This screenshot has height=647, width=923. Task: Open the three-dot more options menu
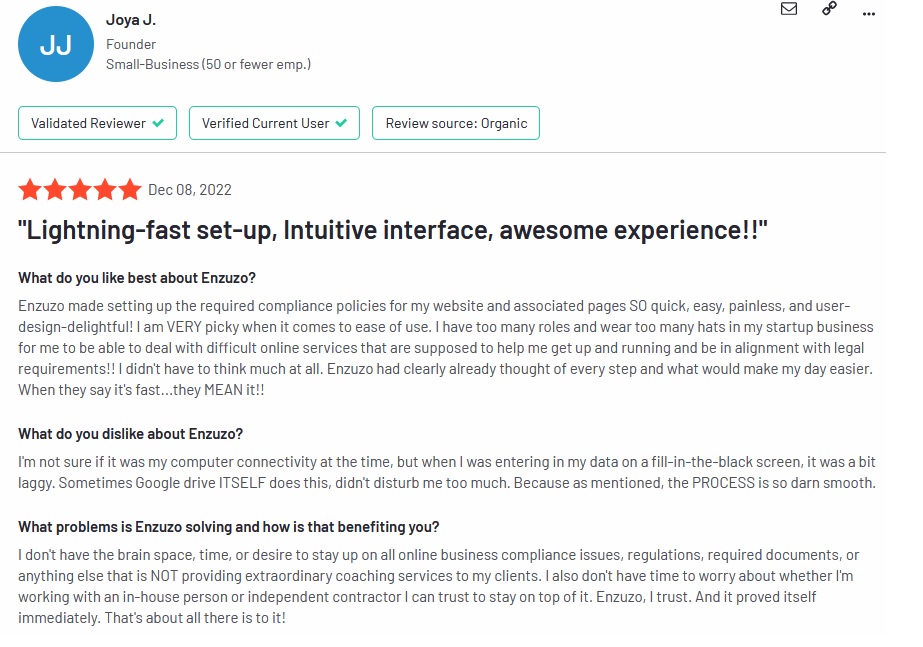coord(868,12)
